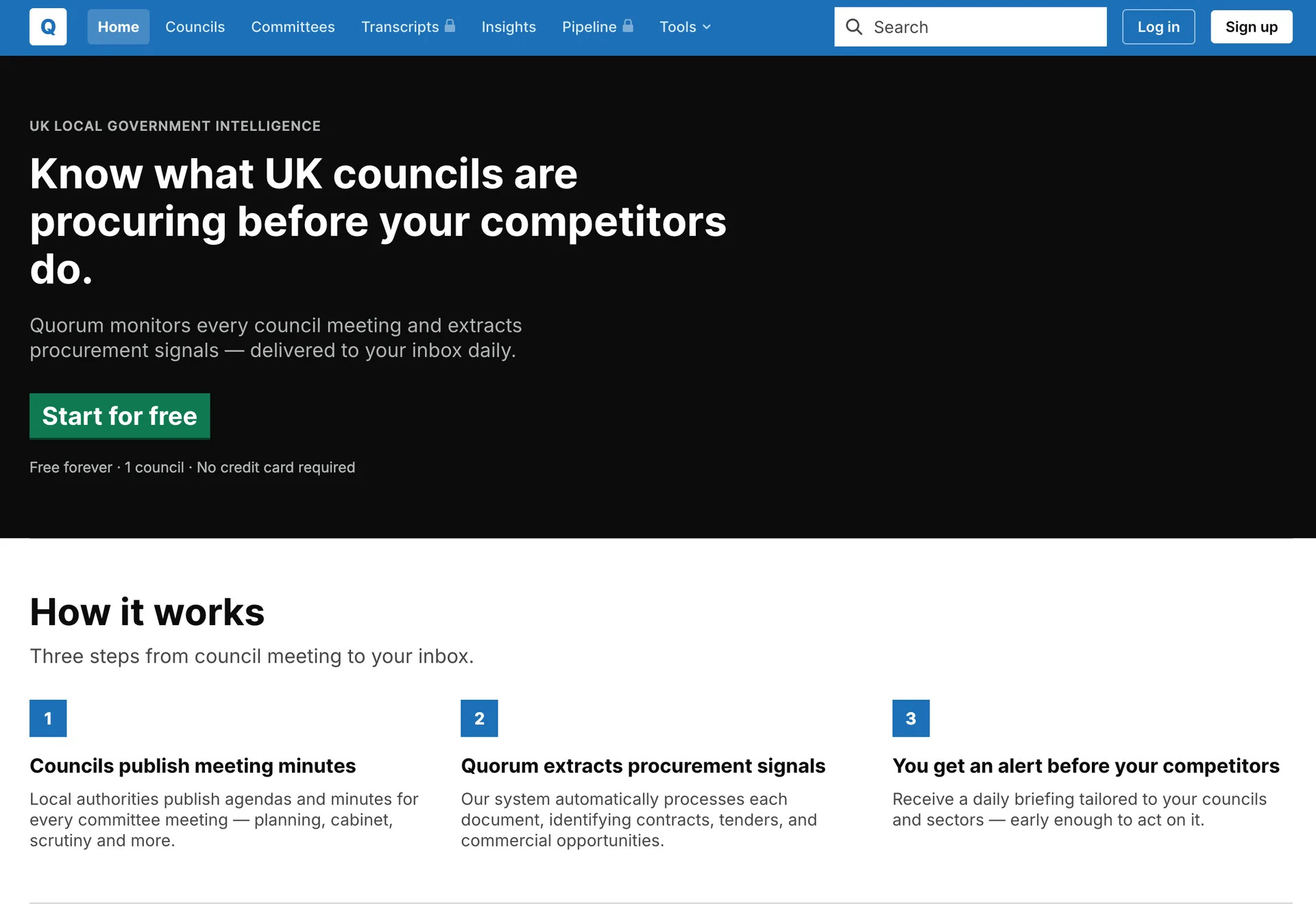Screen dimensions: 1316x917
Task: Click 'You get an alert before your competitors'
Action: [x=1086, y=766]
